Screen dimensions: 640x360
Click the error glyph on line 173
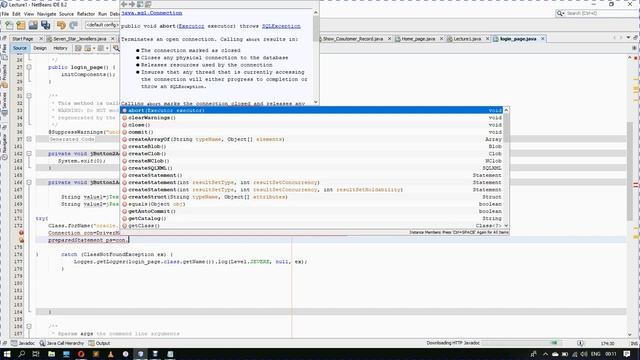(21, 233)
